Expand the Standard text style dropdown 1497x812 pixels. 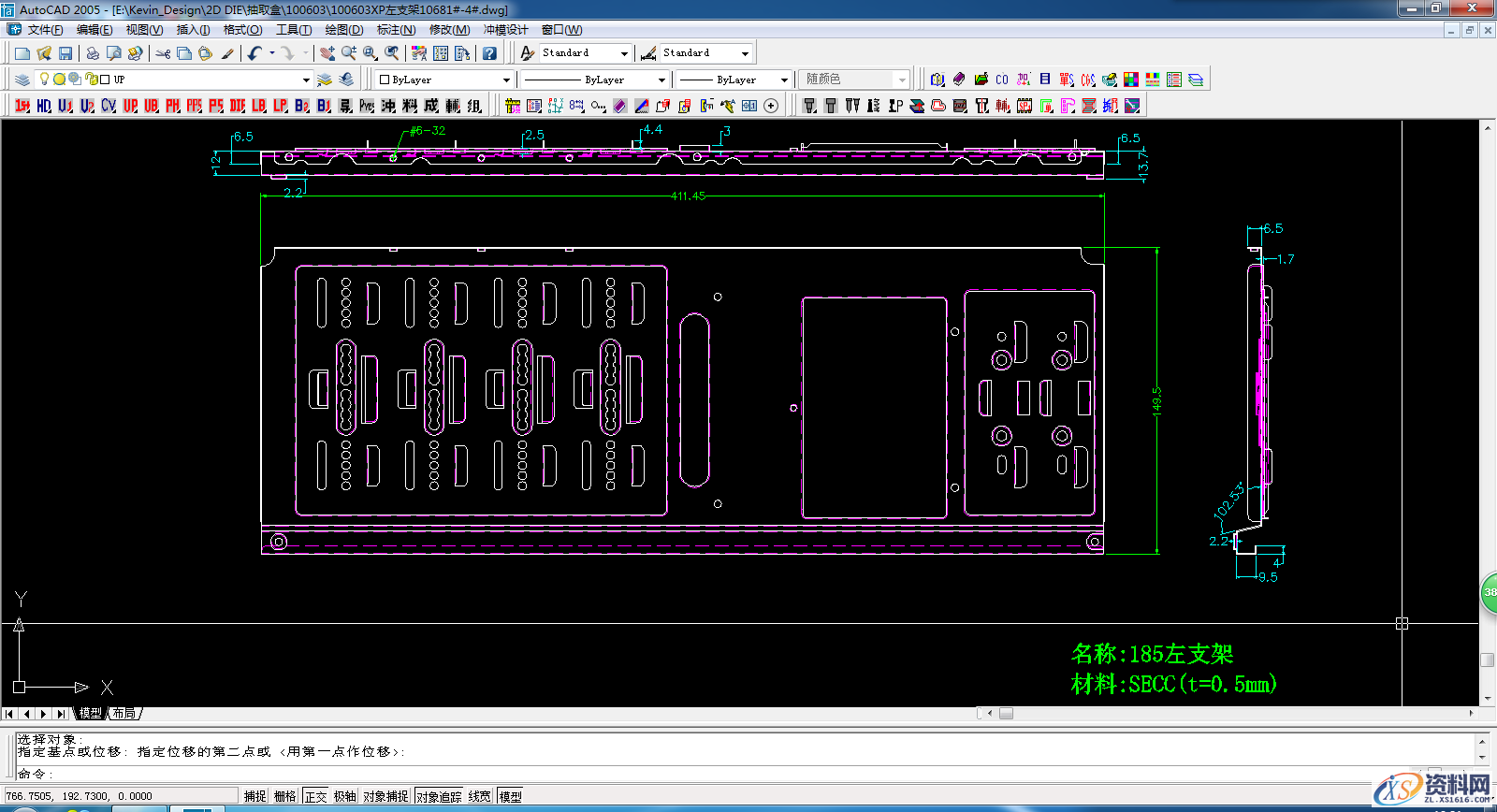pyautogui.click(x=624, y=53)
